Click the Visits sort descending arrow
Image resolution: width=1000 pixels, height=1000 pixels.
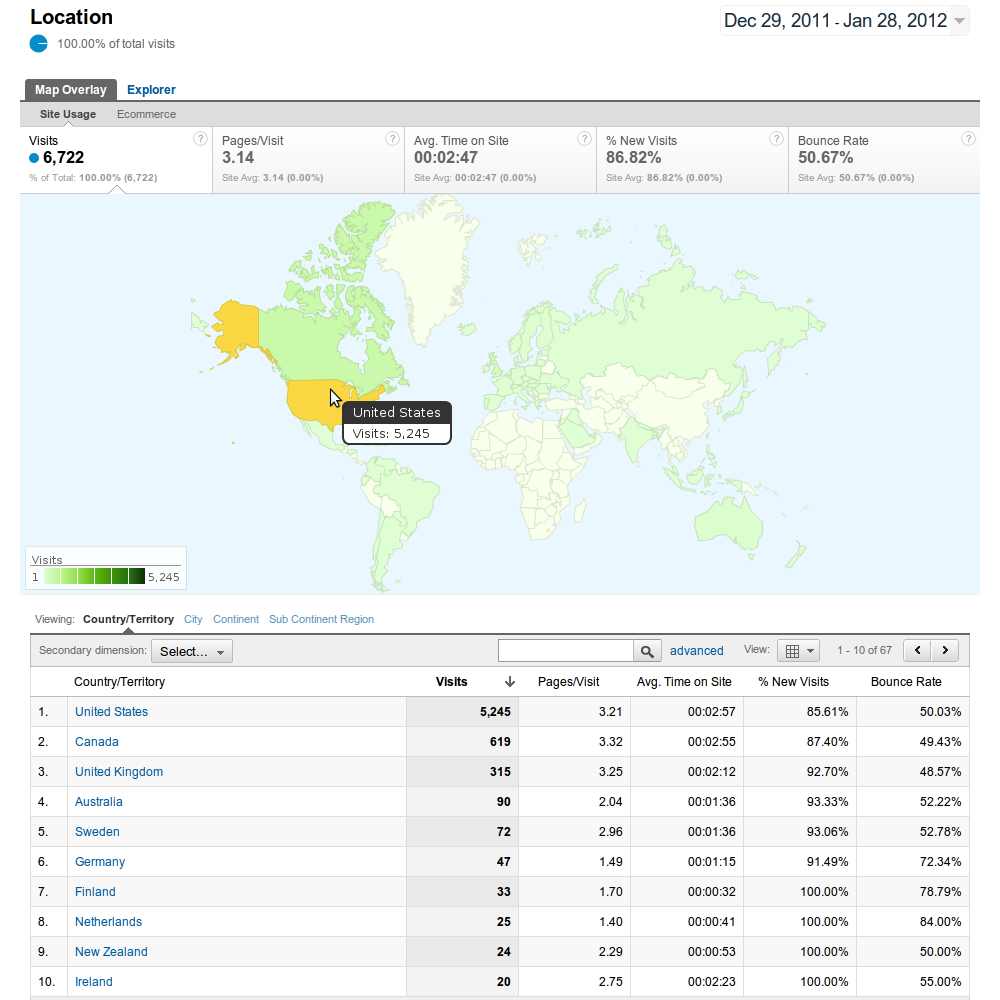pyautogui.click(x=509, y=682)
